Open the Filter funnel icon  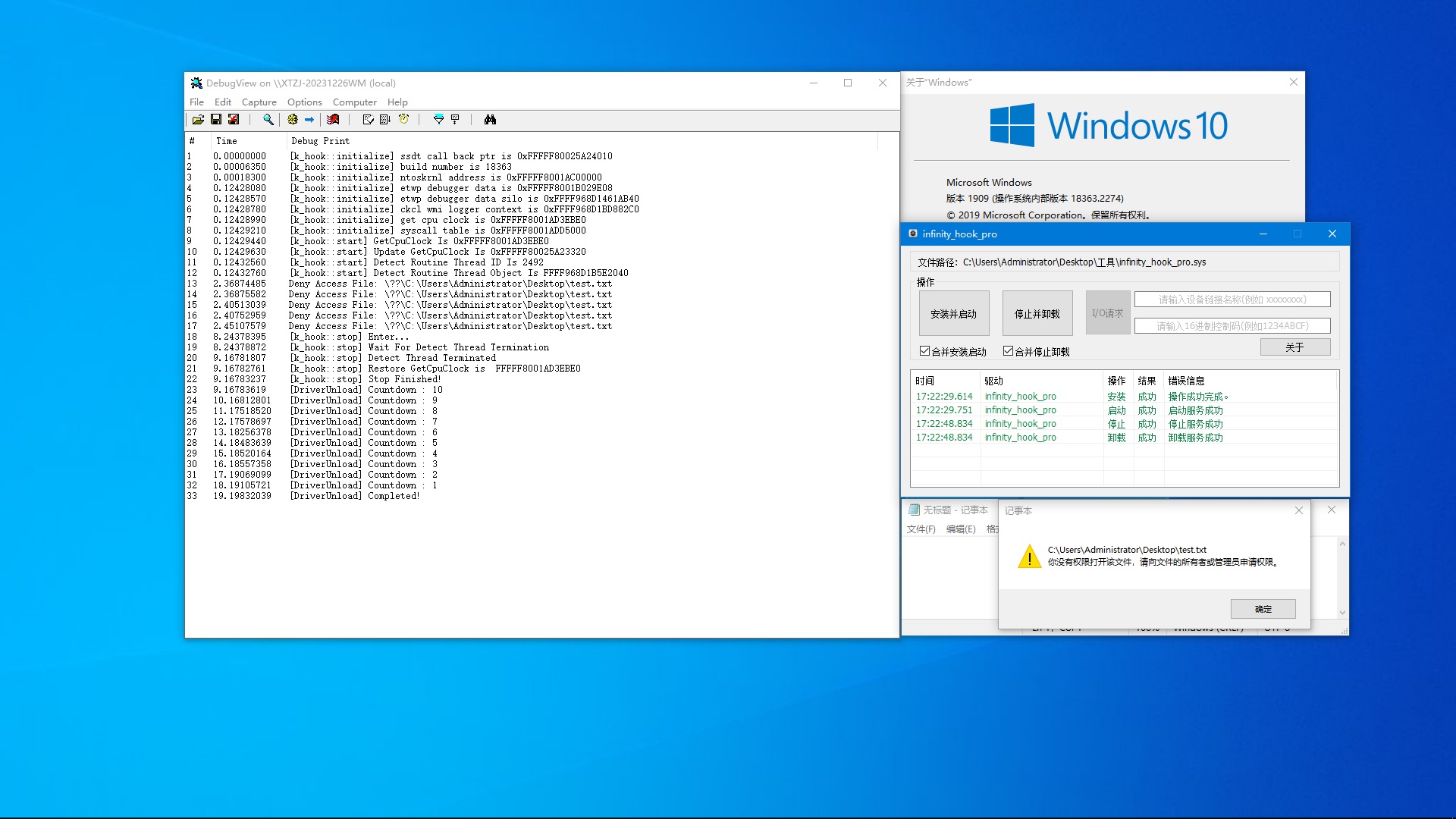click(x=438, y=120)
